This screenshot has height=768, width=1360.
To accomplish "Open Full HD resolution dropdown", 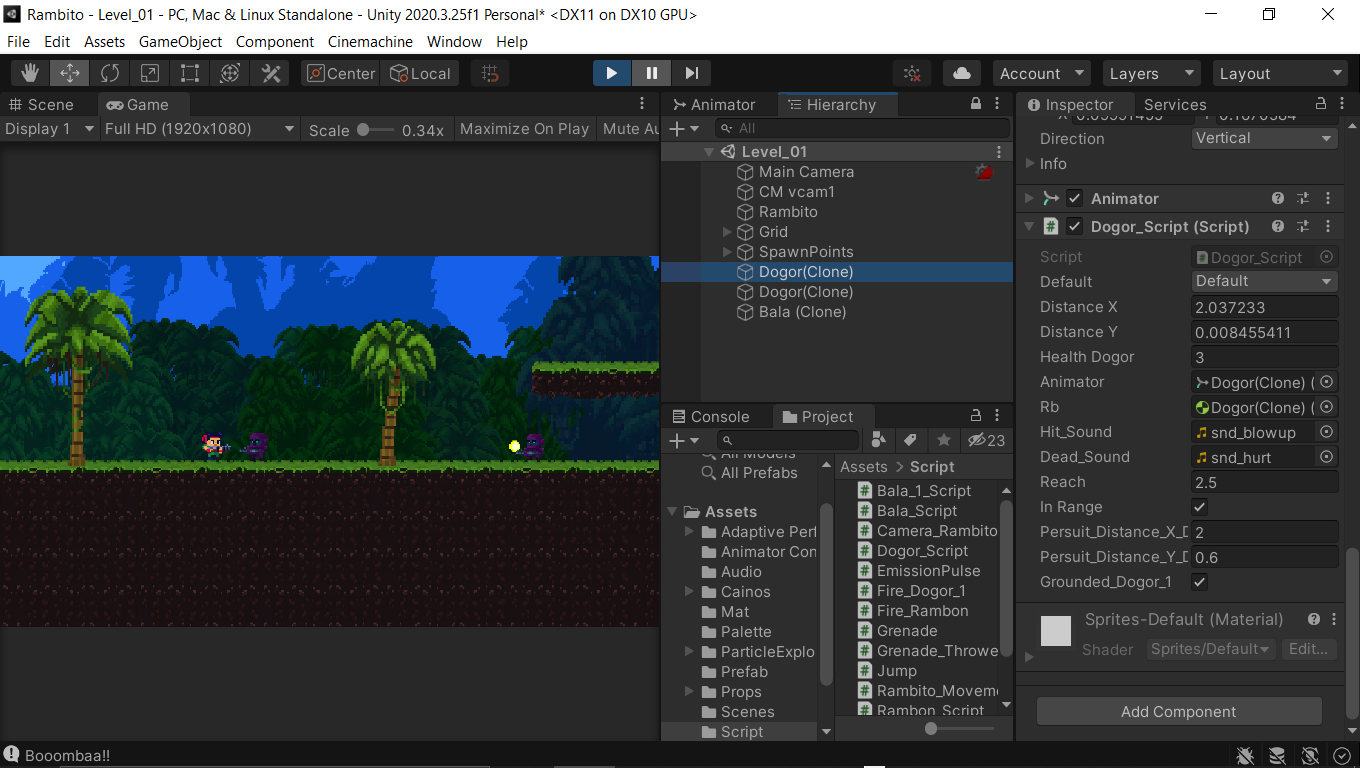I will coord(200,129).
